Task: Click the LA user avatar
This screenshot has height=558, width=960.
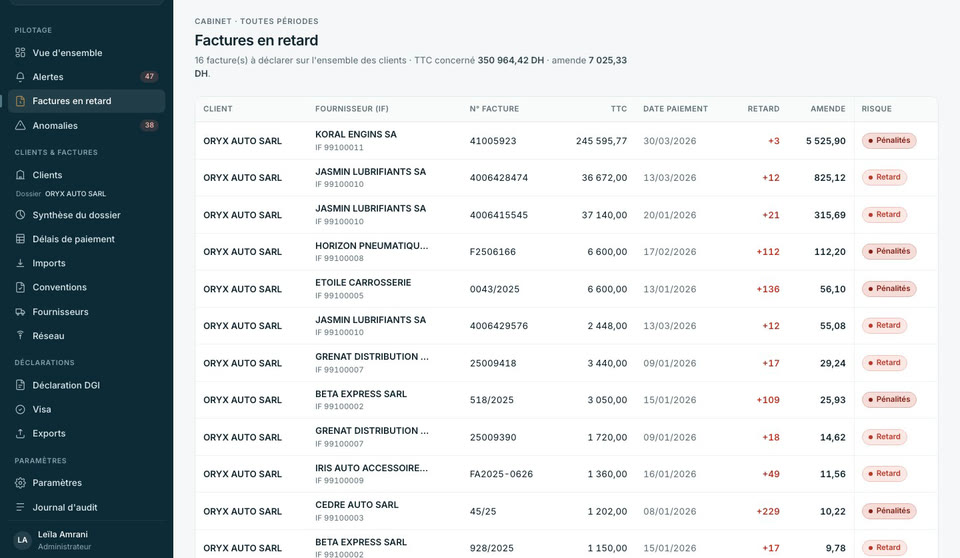Action: (23, 540)
